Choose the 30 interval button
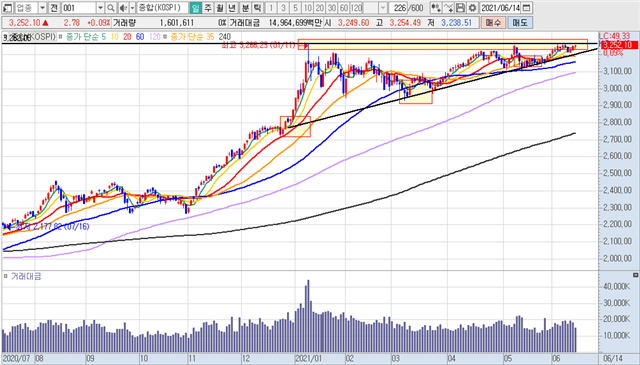 click(332, 8)
